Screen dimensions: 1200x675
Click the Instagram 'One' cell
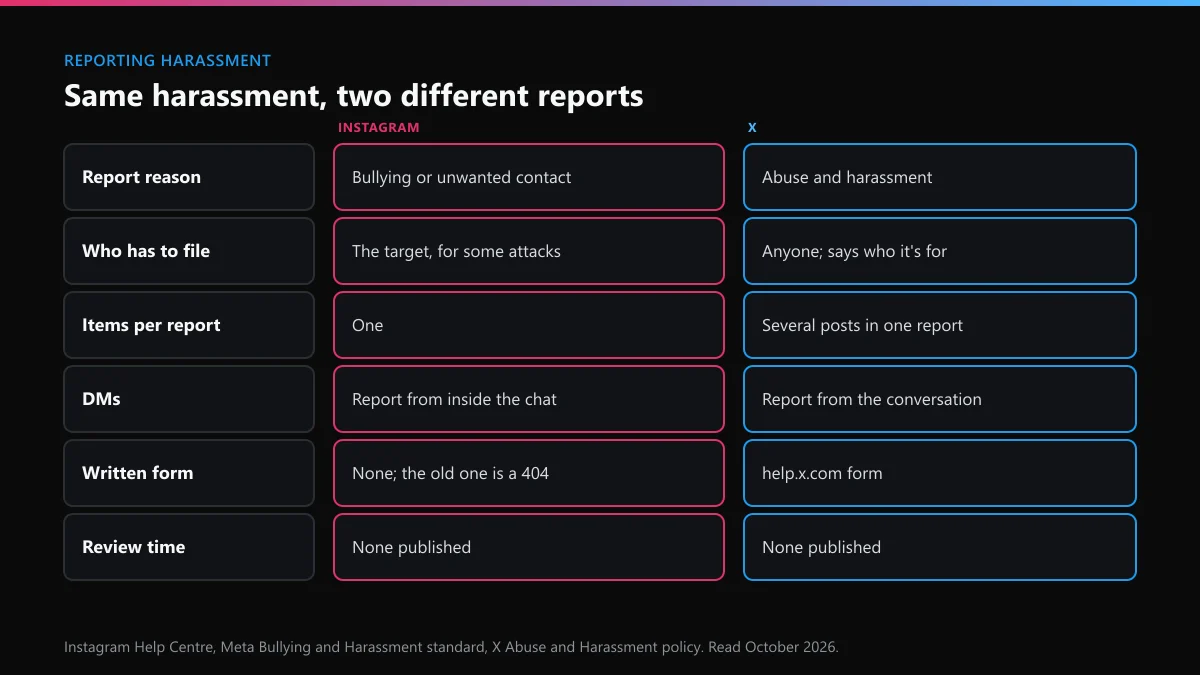click(x=529, y=325)
